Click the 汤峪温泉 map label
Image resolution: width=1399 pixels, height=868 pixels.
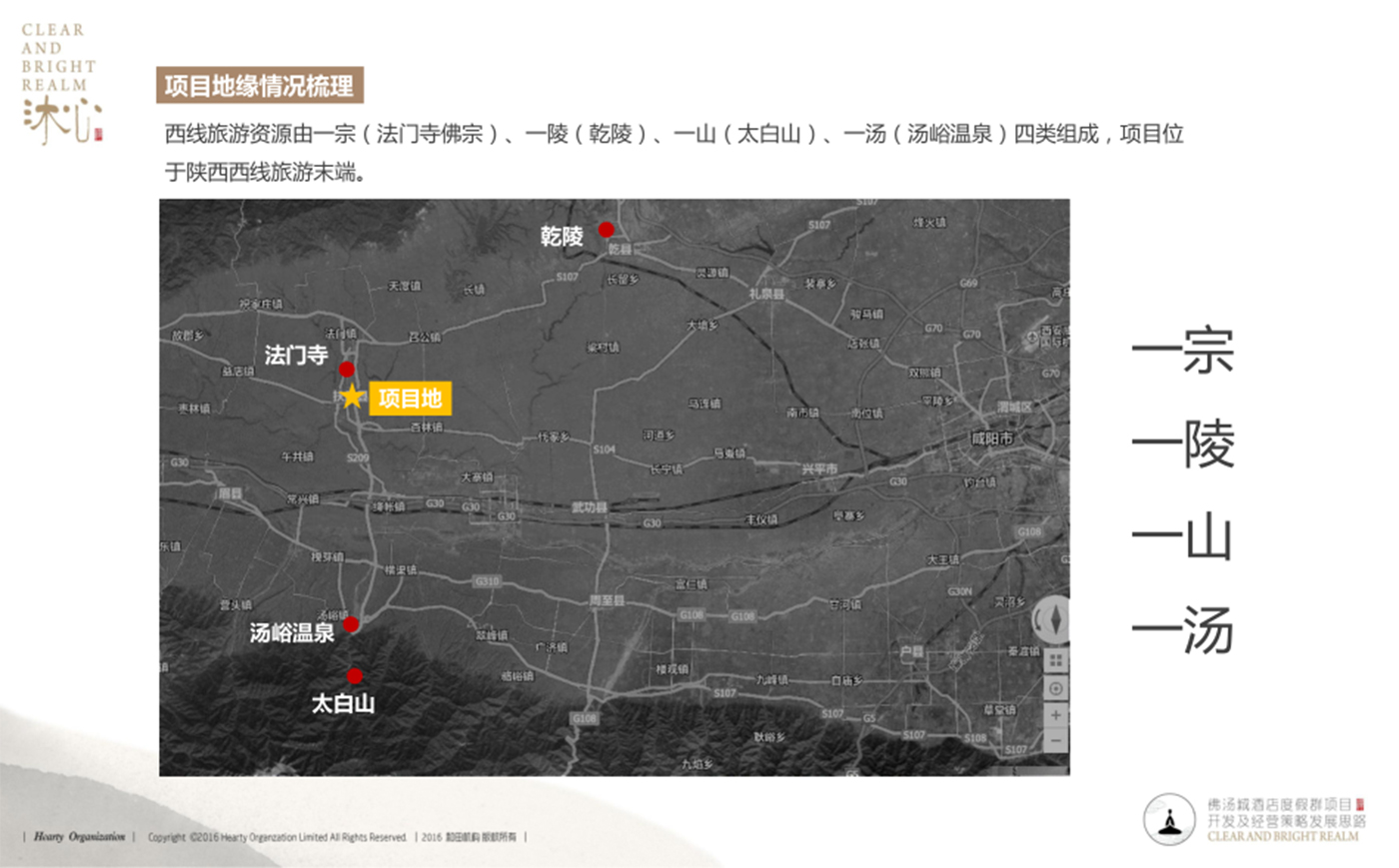click(293, 632)
